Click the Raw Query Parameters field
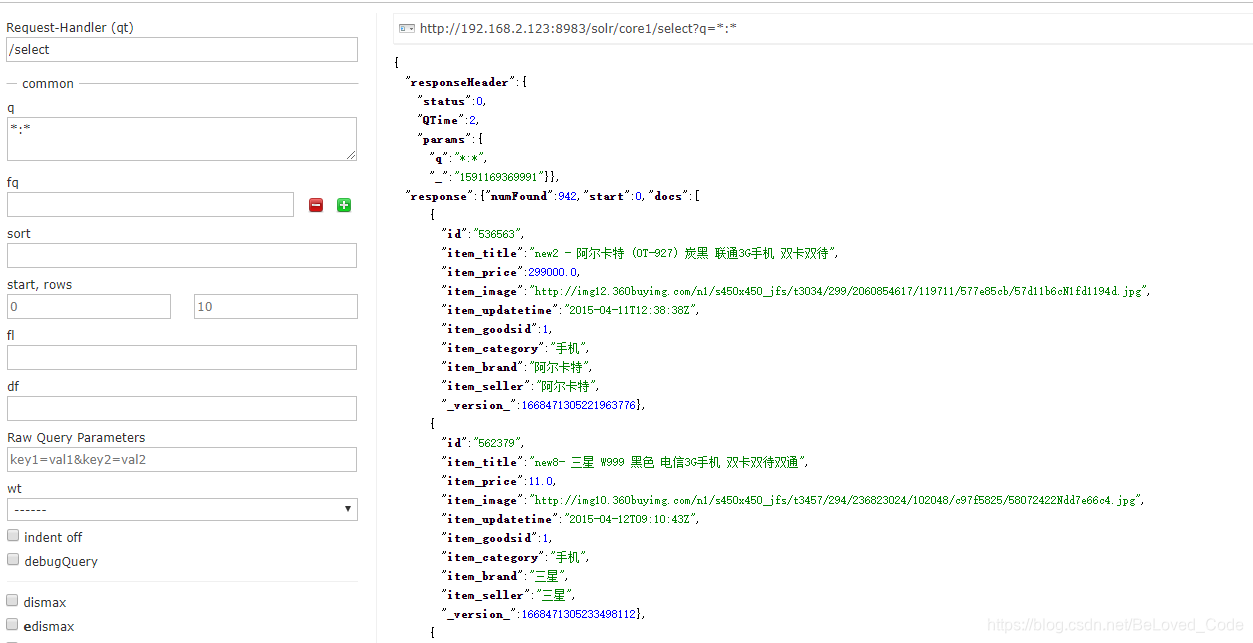The height and width of the screenshot is (643, 1253). (182, 460)
